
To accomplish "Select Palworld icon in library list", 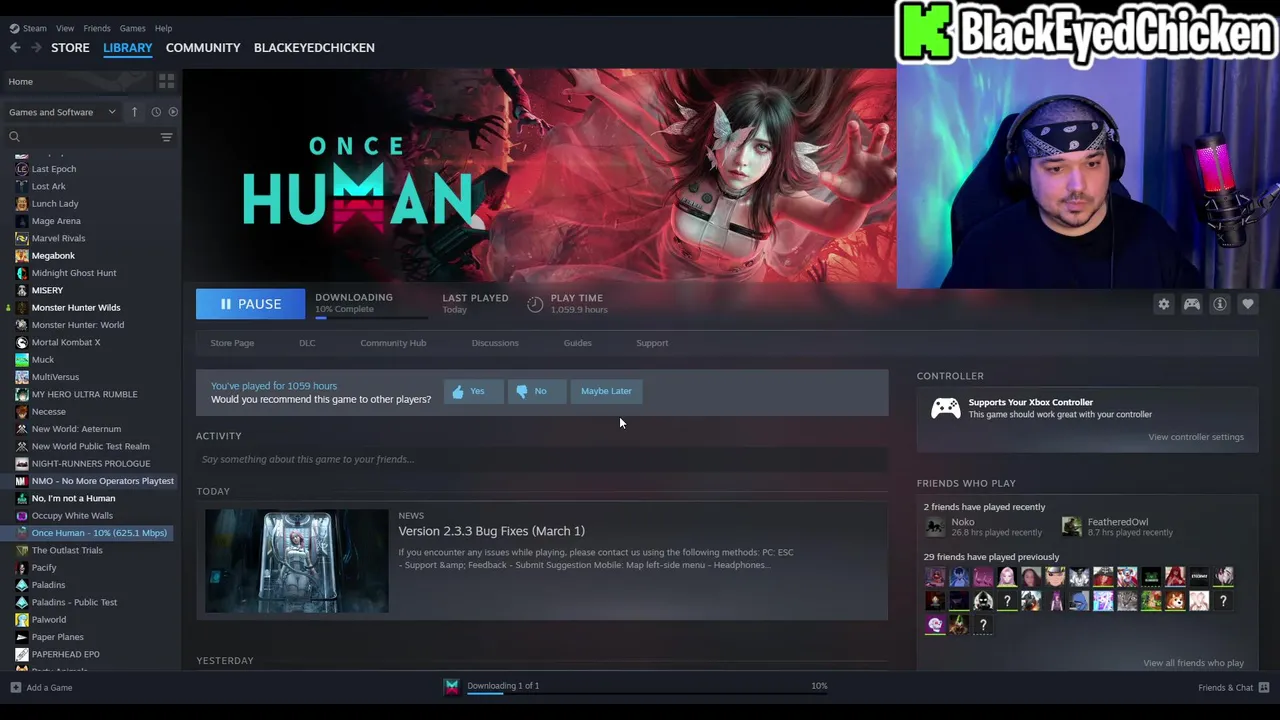I will (22, 619).
